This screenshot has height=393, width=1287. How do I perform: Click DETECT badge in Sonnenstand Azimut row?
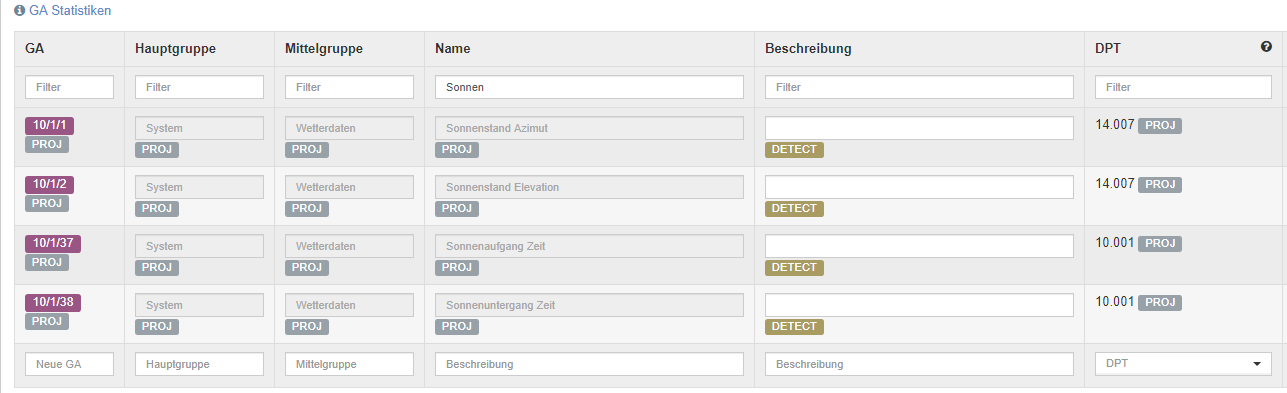pos(794,150)
